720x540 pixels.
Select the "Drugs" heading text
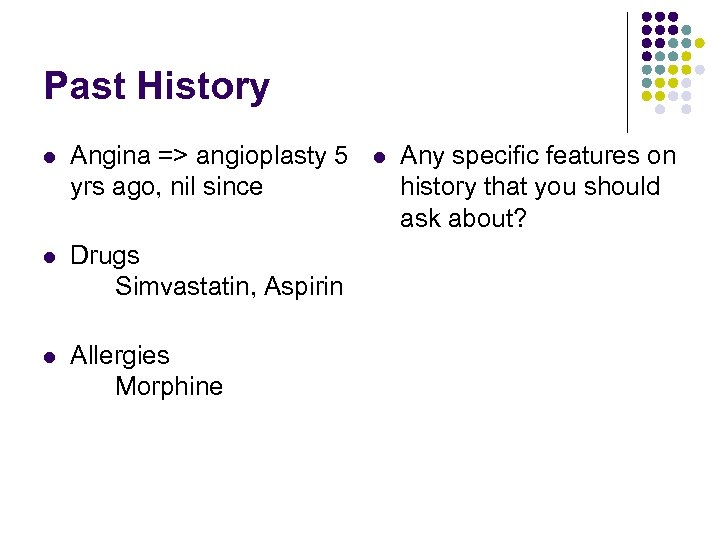(x=105, y=256)
